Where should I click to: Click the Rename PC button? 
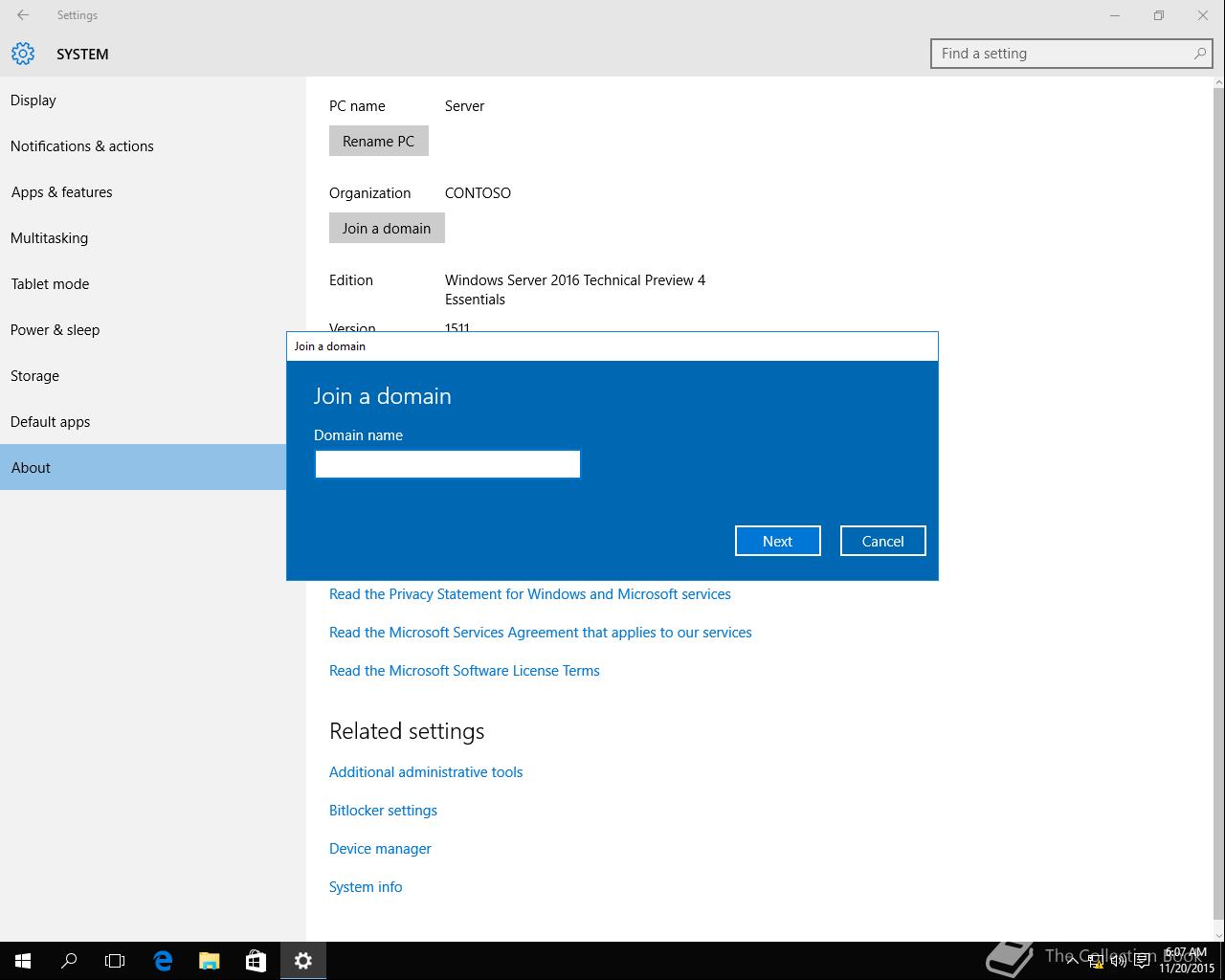tap(379, 141)
